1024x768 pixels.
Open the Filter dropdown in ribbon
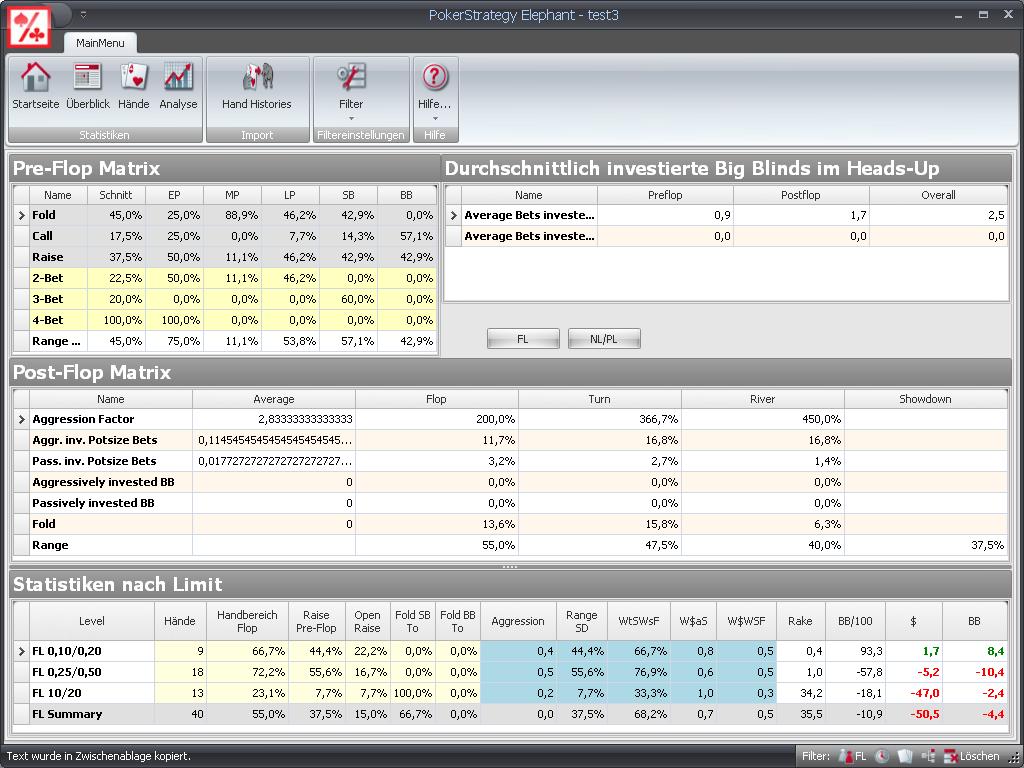(351, 91)
